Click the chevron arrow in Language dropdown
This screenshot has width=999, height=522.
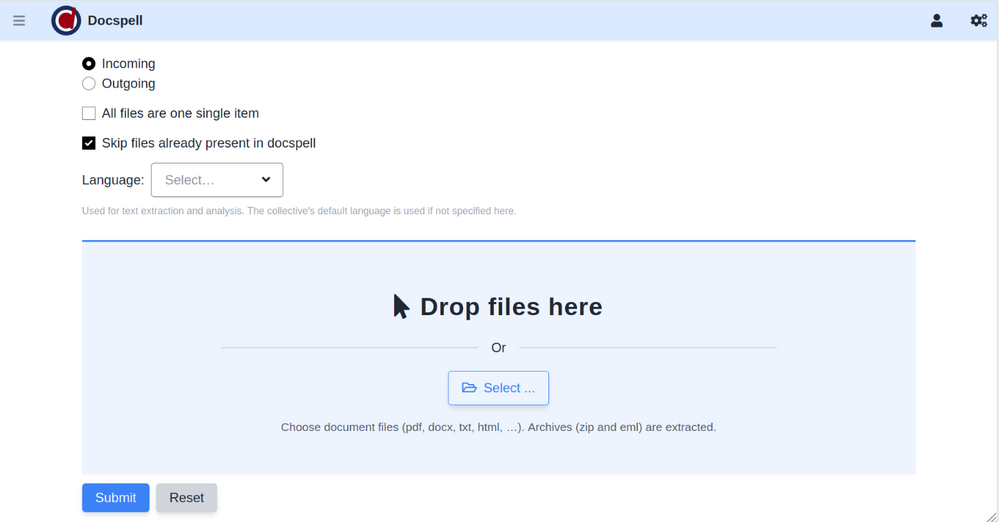[x=266, y=180]
